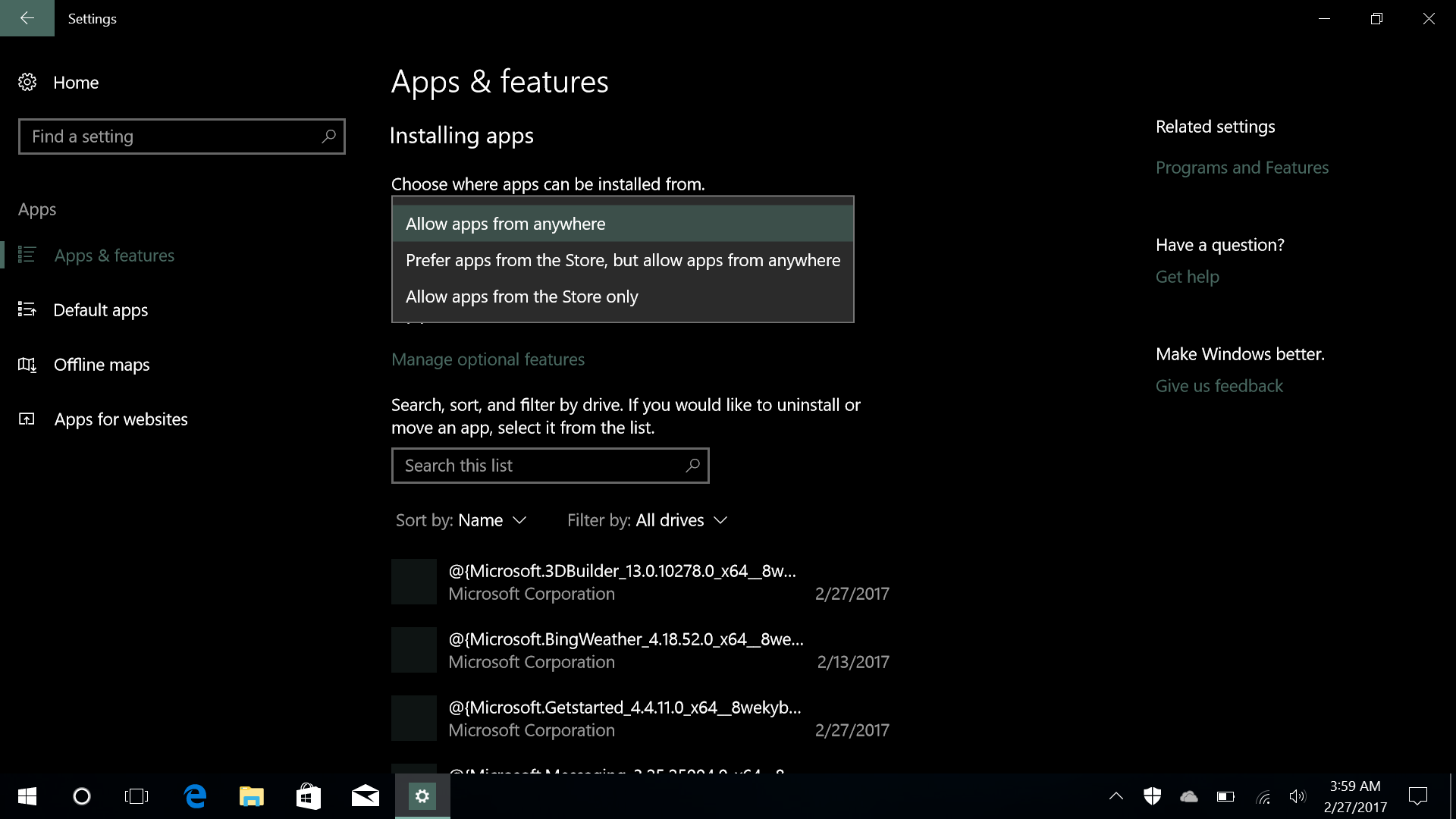Open Microsoft Edge from the taskbar
The height and width of the screenshot is (819, 1456).
pos(195,796)
